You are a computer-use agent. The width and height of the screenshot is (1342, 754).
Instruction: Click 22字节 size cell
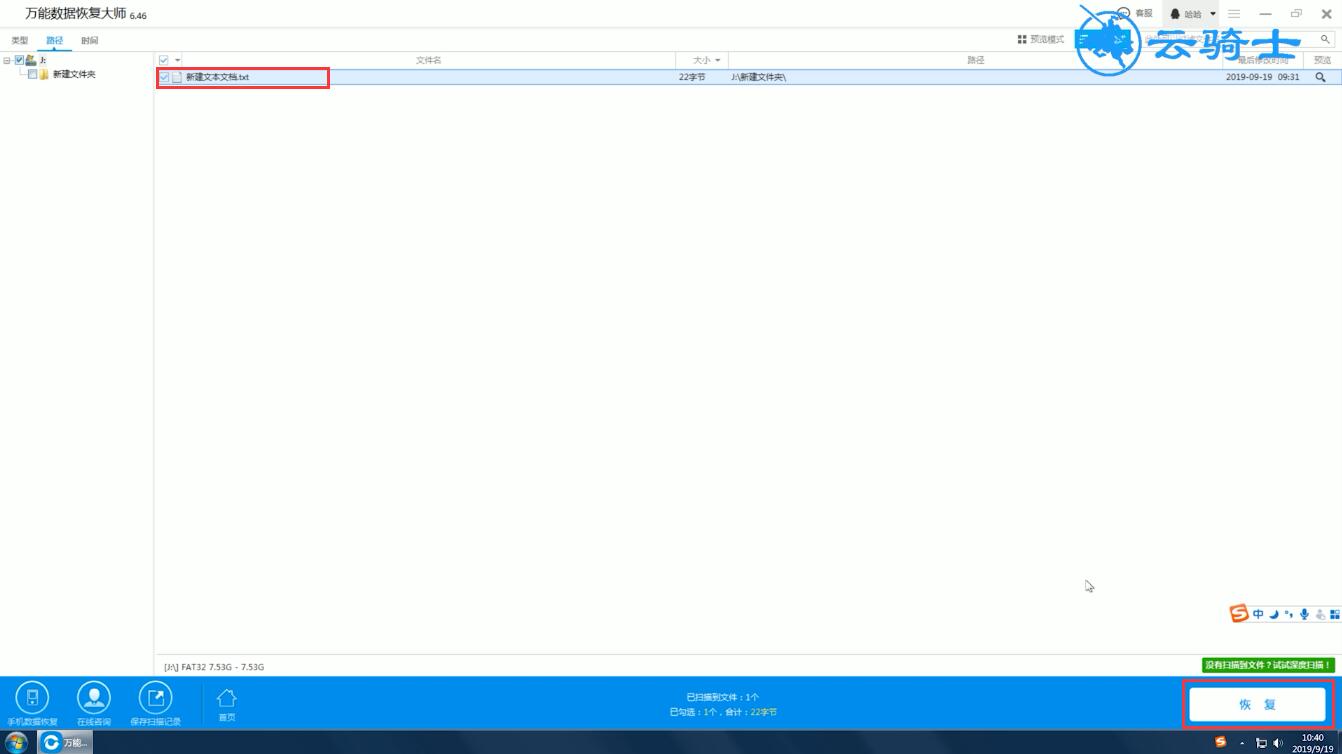click(692, 77)
